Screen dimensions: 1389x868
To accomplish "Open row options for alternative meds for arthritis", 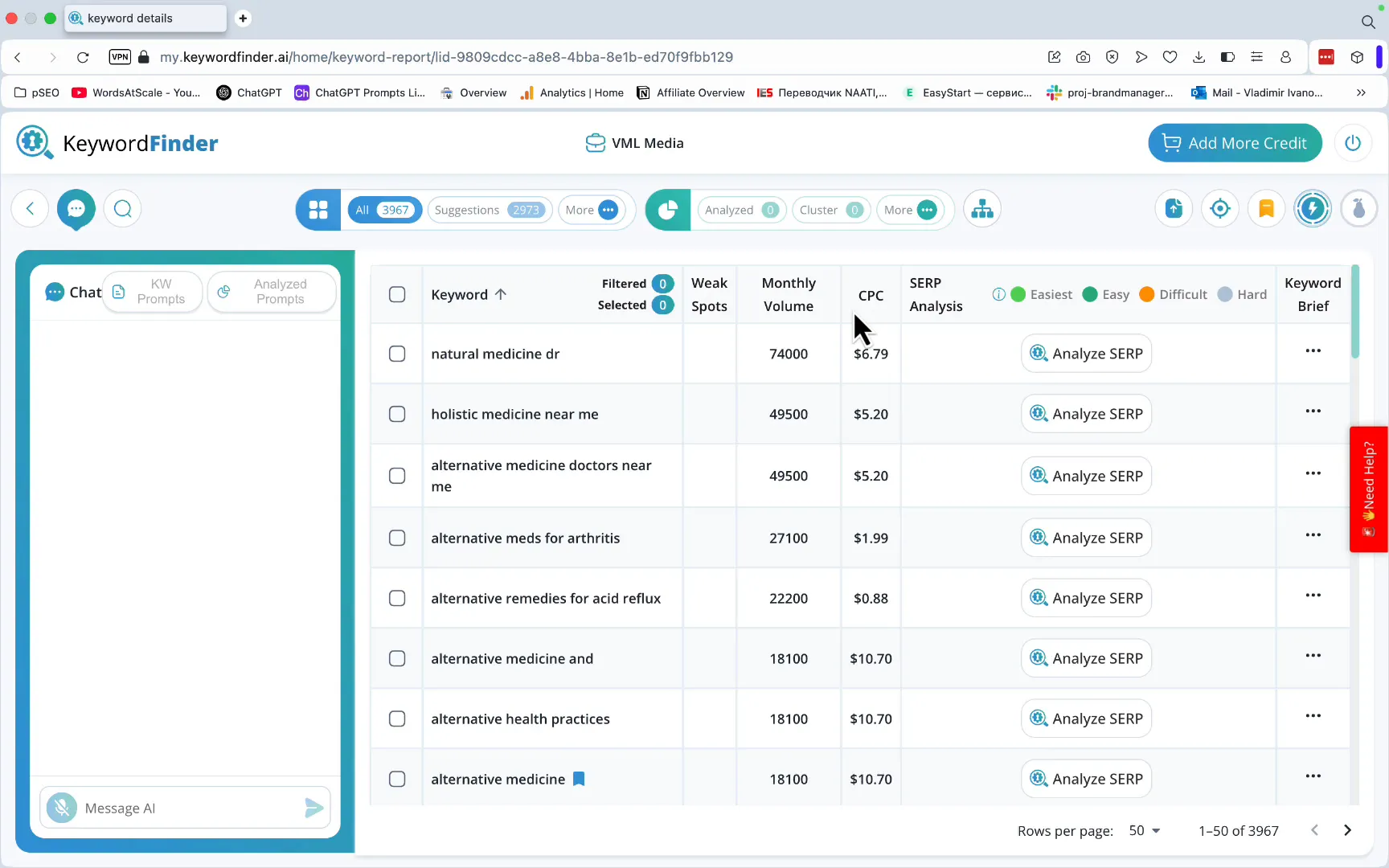I will pyautogui.click(x=1313, y=535).
